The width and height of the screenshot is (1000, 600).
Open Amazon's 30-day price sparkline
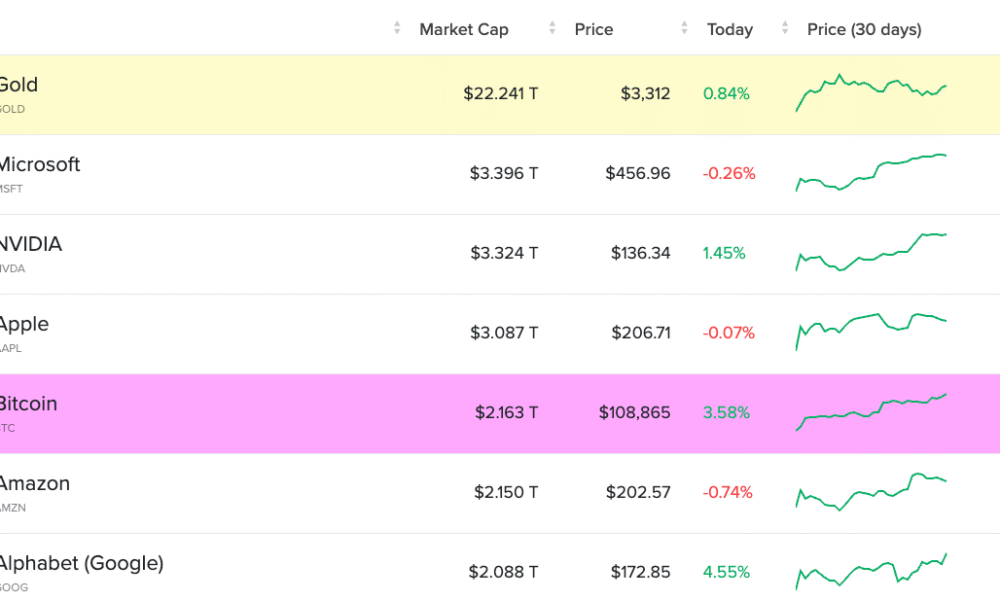click(x=871, y=492)
